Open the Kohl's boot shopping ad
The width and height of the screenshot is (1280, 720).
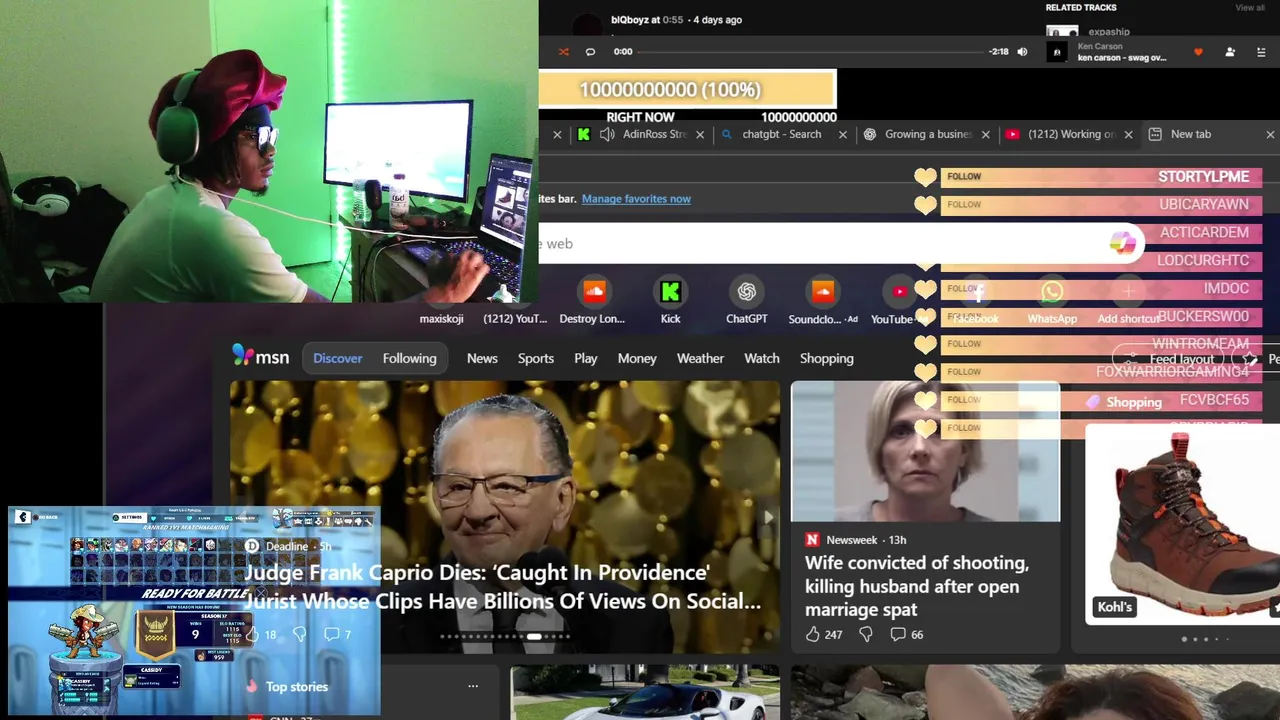coord(1182,523)
